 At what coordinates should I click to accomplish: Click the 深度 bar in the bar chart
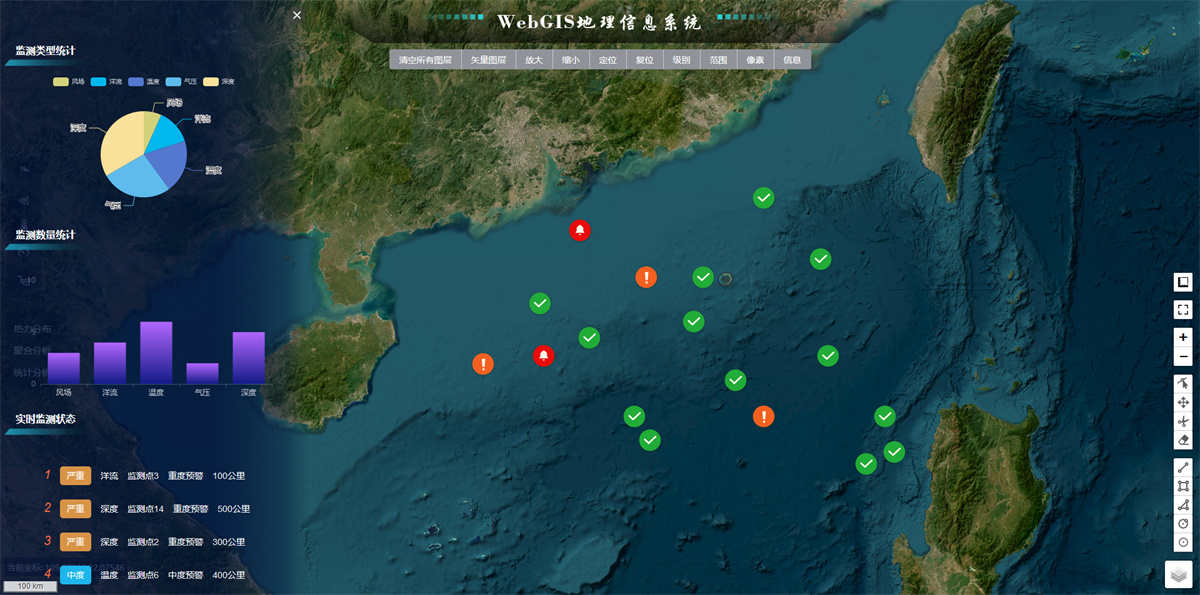(248, 358)
